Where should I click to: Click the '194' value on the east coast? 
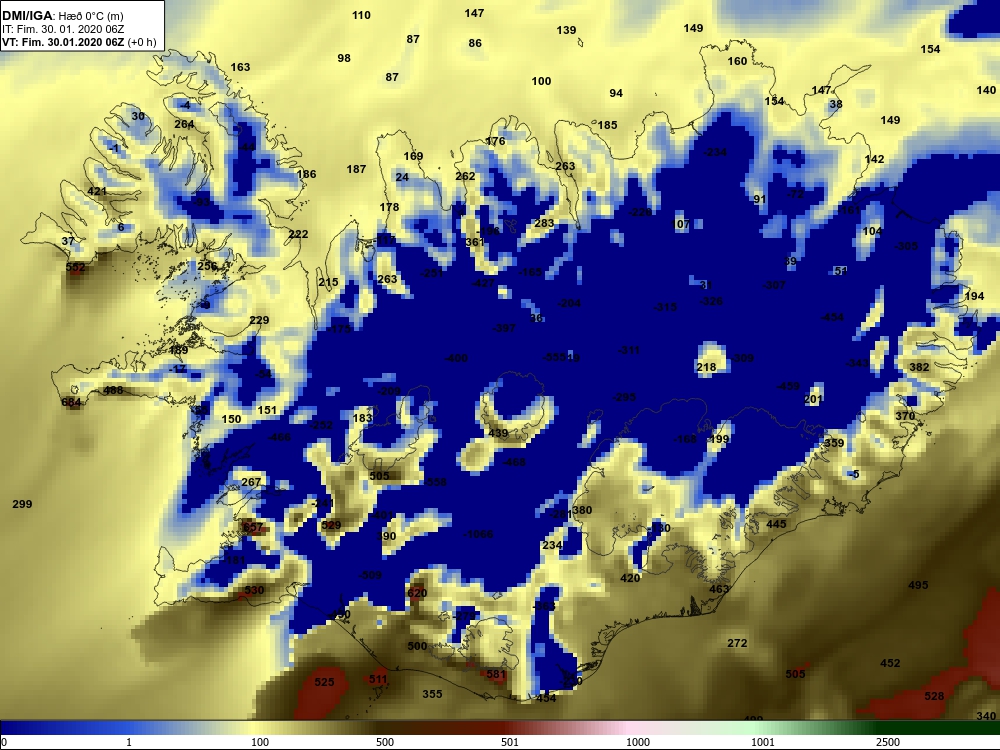coord(974,297)
